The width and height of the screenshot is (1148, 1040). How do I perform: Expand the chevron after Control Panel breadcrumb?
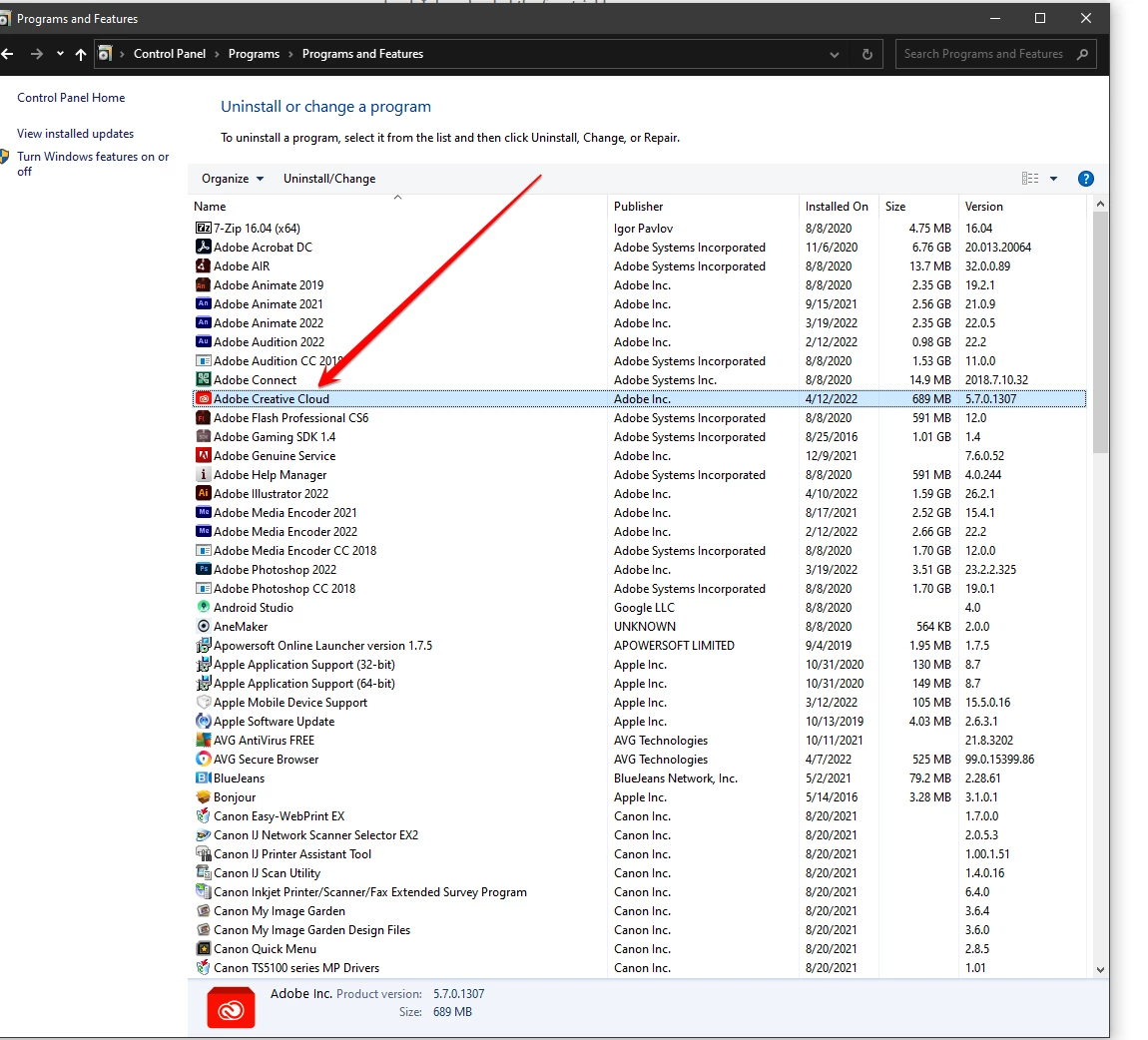(218, 54)
